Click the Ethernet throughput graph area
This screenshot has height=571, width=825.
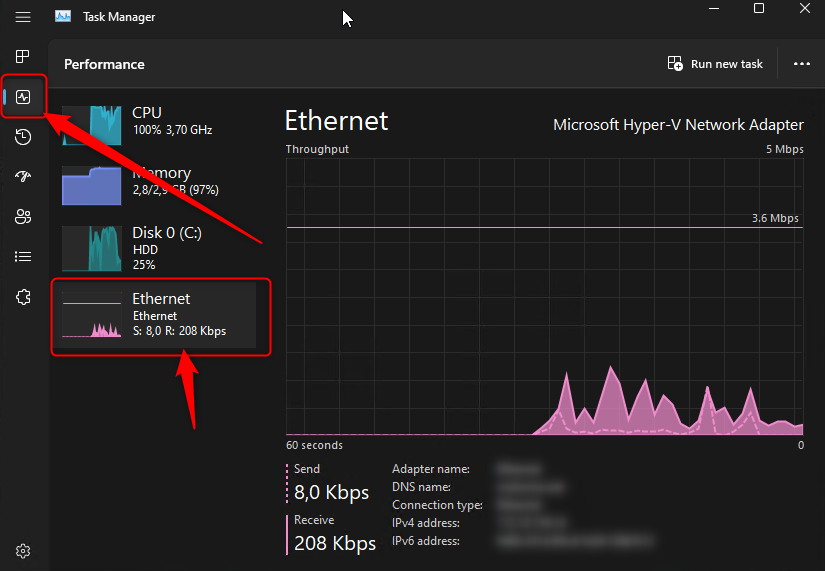(545, 296)
